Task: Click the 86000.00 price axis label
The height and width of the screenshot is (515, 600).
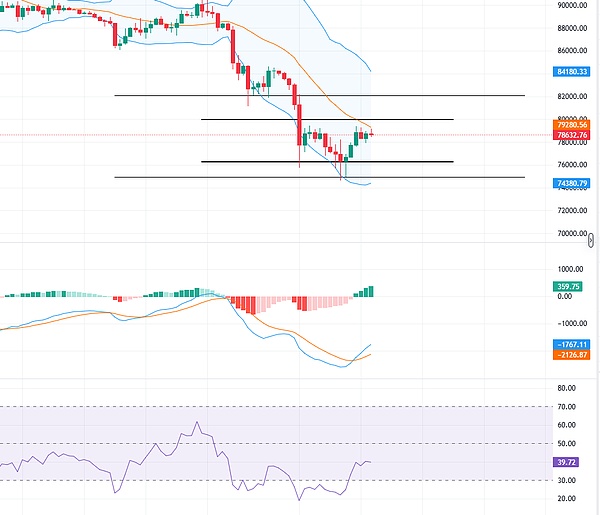Action: coord(571,50)
